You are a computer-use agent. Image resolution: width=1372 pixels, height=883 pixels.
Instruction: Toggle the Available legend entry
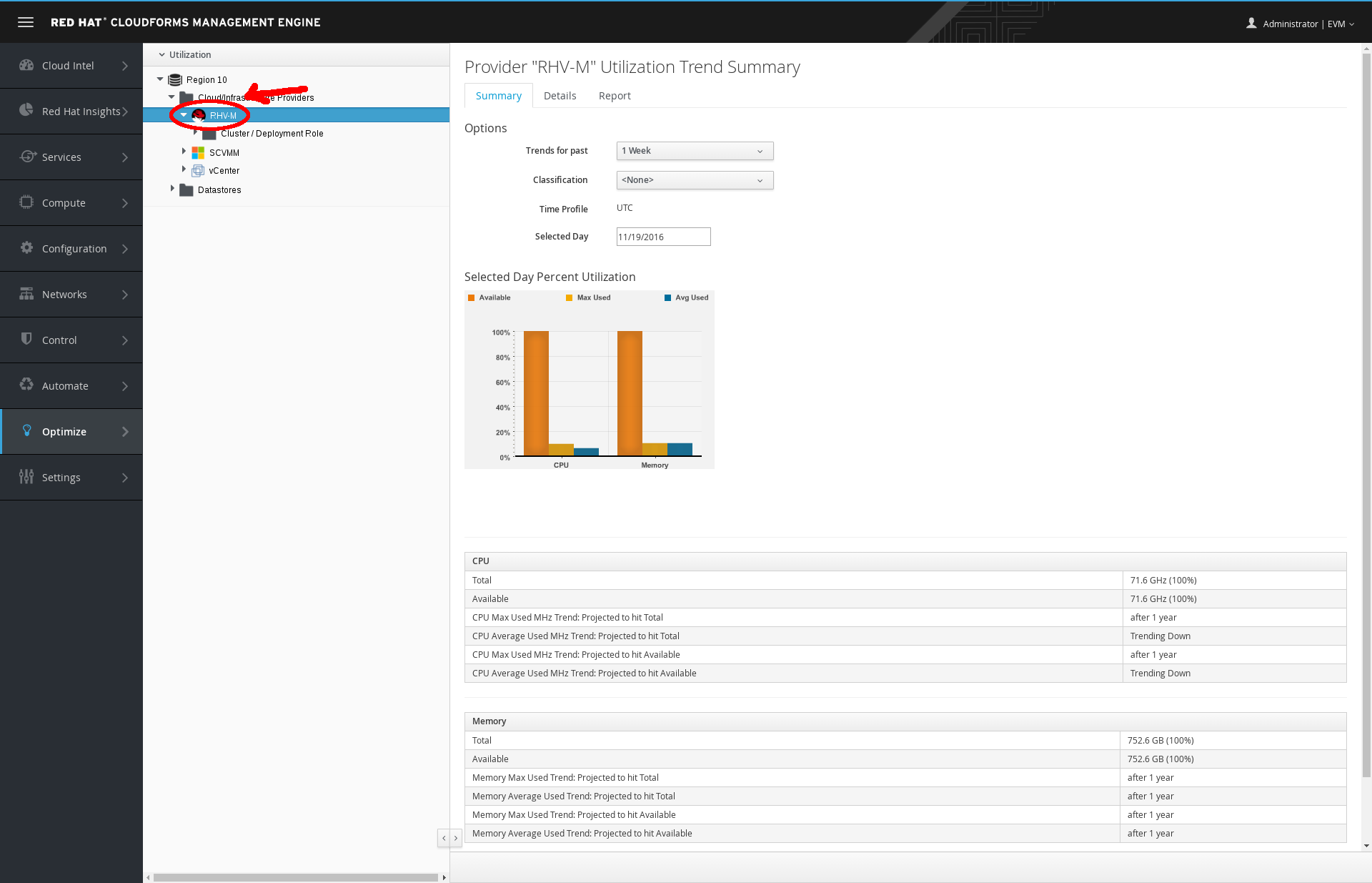489,297
